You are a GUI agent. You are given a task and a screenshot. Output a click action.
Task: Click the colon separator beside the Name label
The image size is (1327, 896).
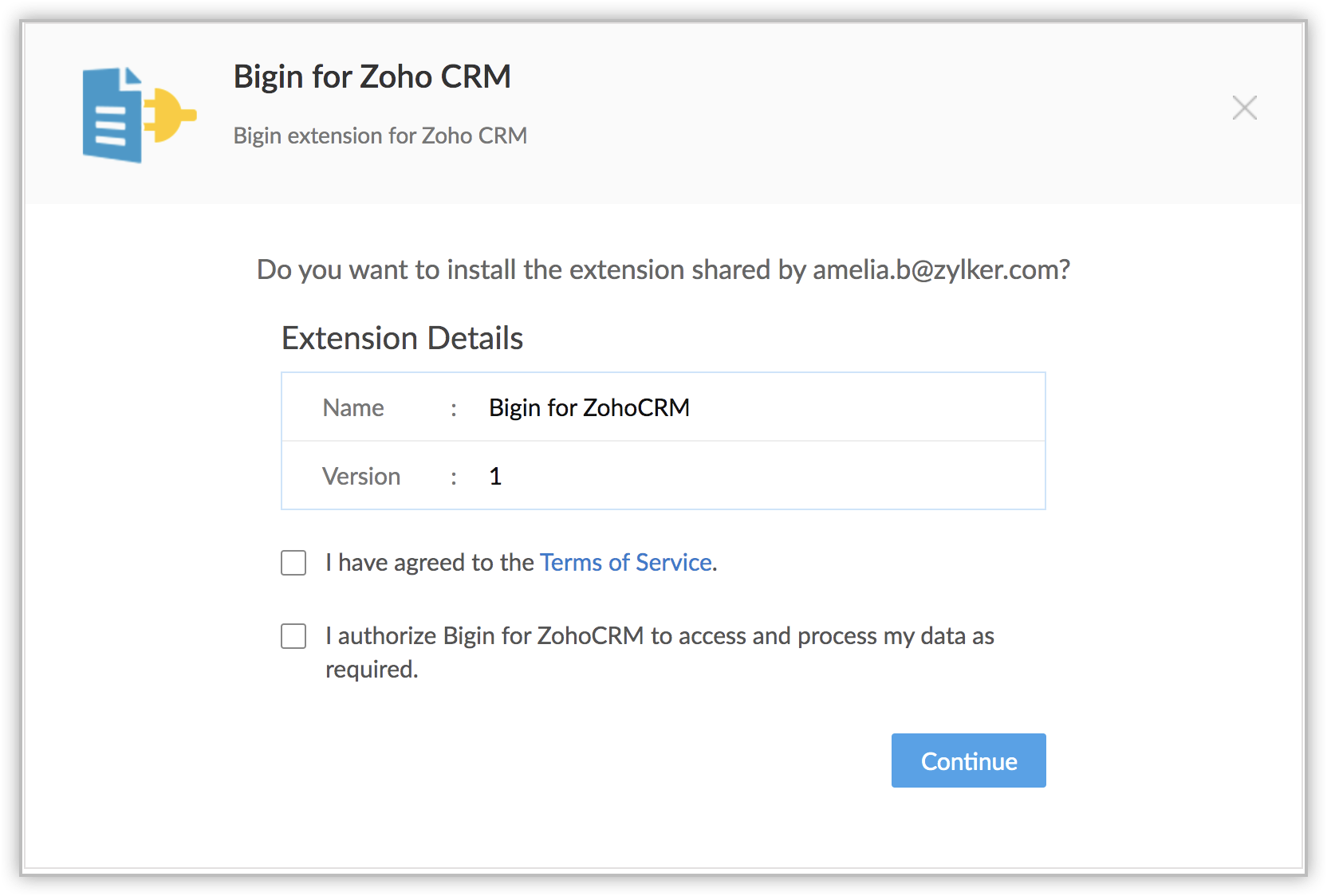coord(454,409)
